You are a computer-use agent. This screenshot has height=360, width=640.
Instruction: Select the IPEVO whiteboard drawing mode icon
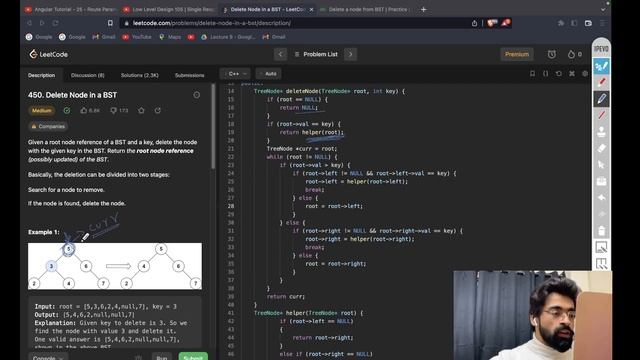(601, 66)
